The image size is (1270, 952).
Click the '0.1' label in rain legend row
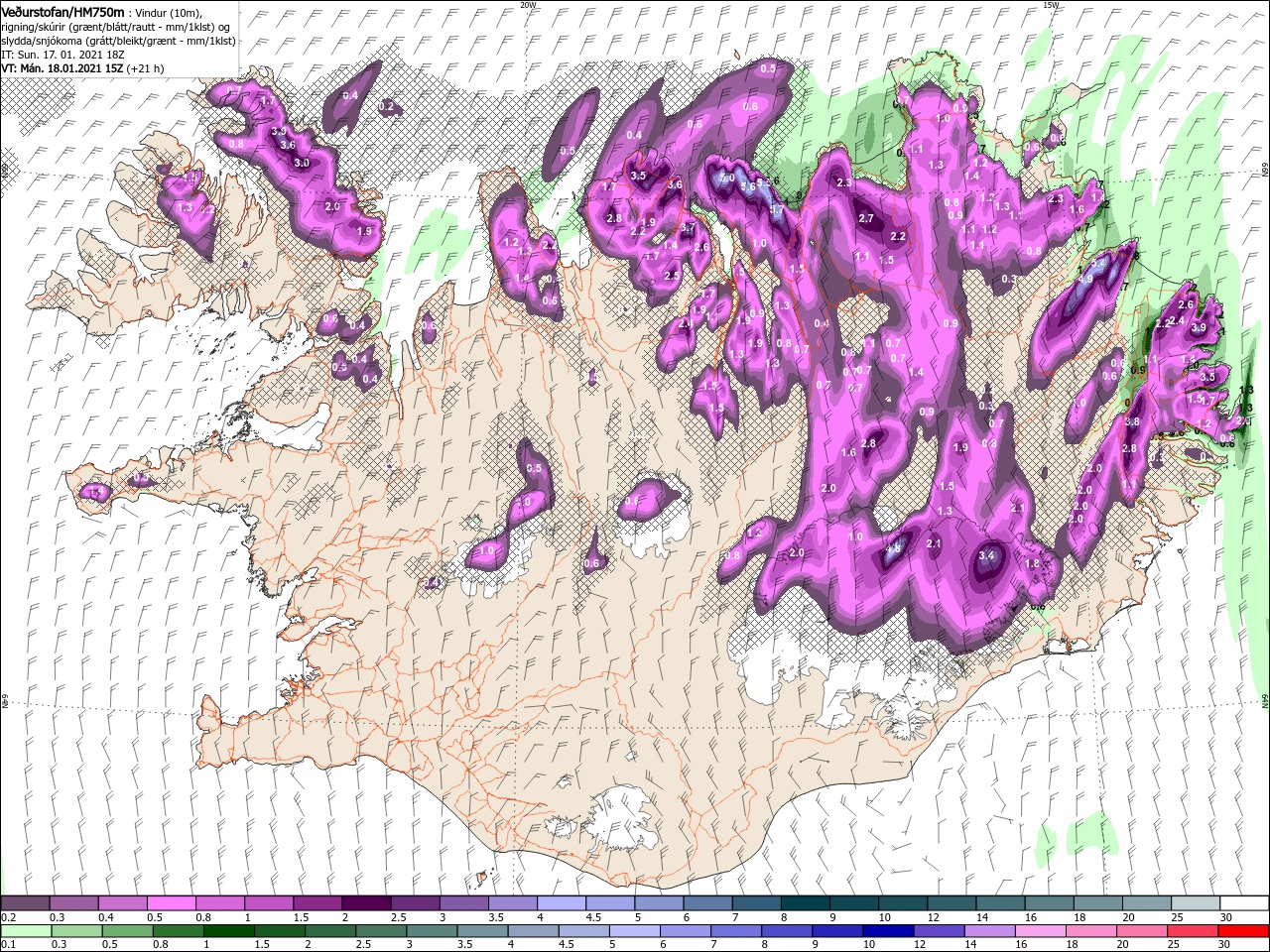tap(9, 945)
